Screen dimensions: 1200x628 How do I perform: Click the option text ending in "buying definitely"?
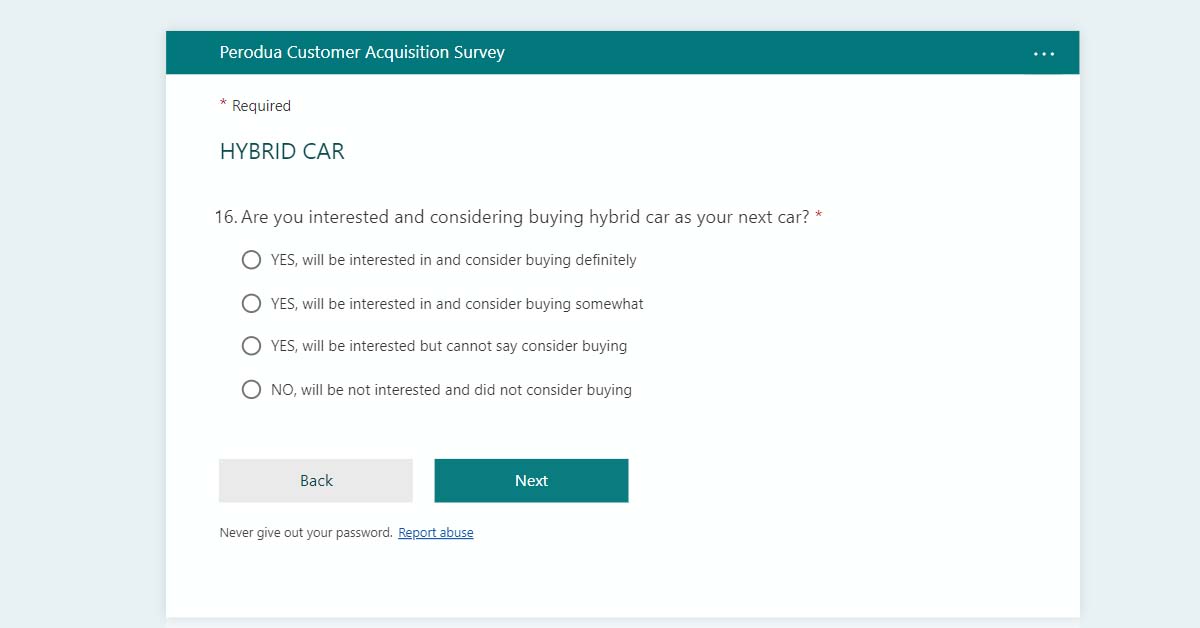coord(453,260)
